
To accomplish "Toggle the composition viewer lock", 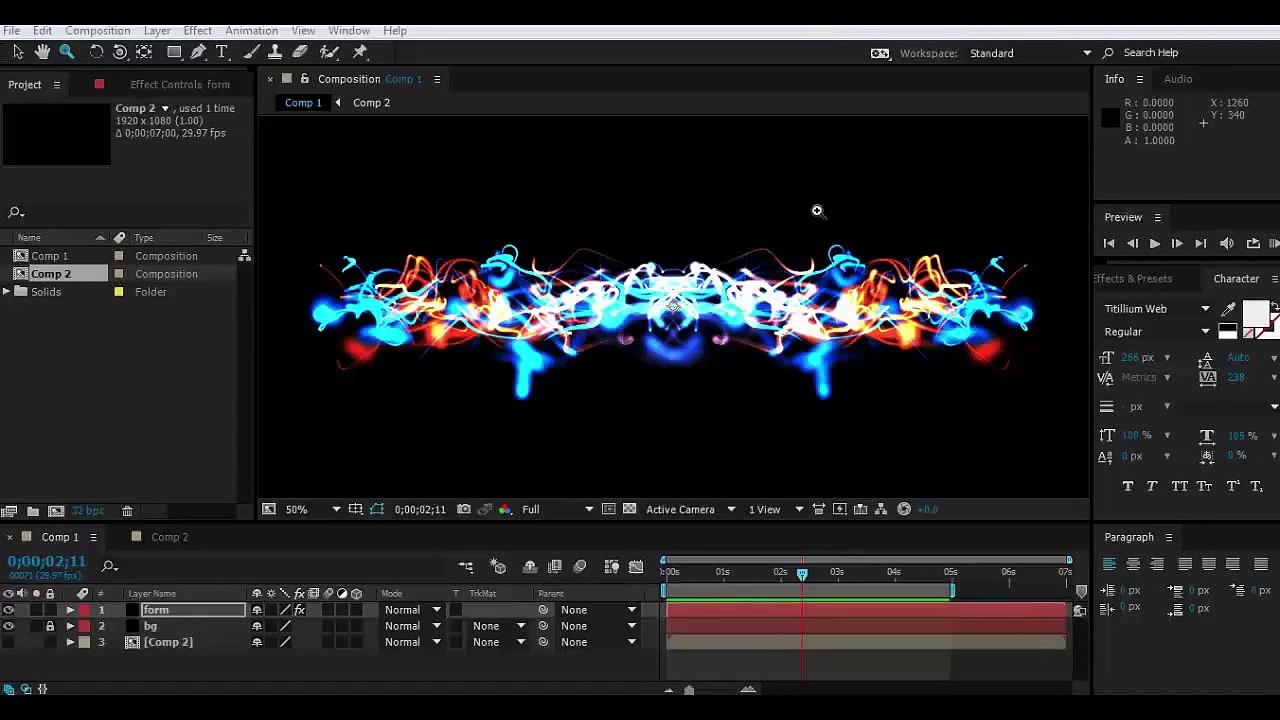I will 304,79.
